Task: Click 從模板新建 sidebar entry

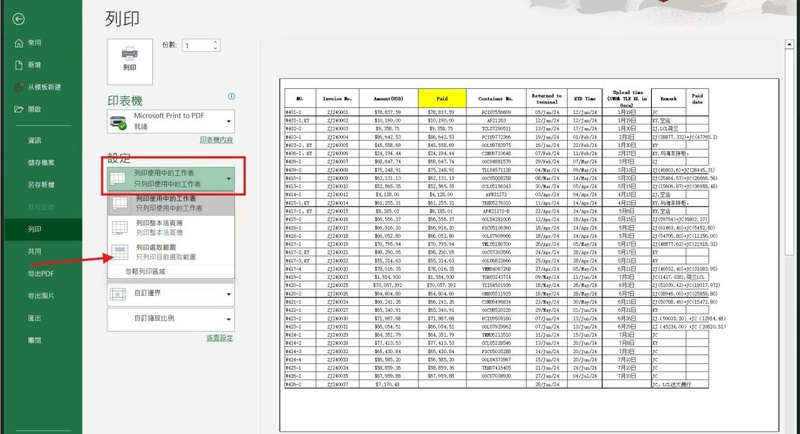Action: [44, 86]
